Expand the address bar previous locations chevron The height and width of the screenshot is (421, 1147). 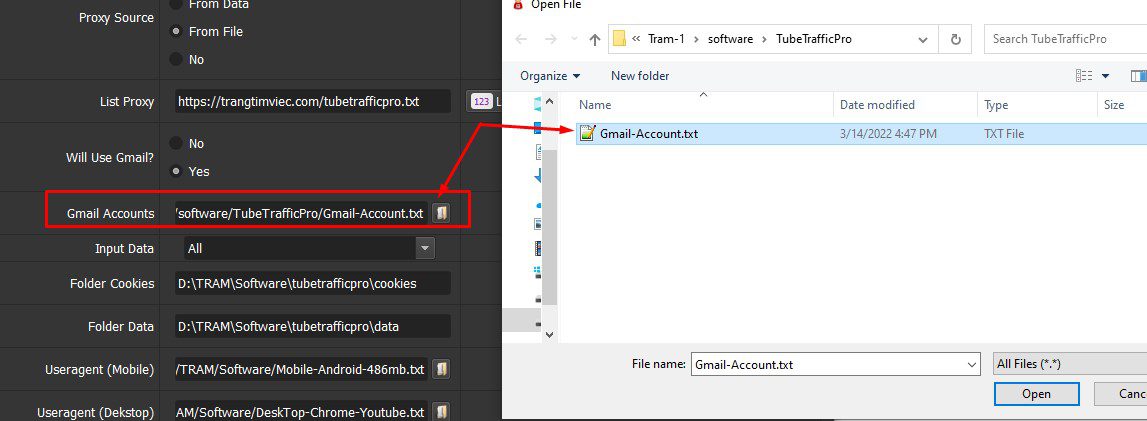(925, 39)
